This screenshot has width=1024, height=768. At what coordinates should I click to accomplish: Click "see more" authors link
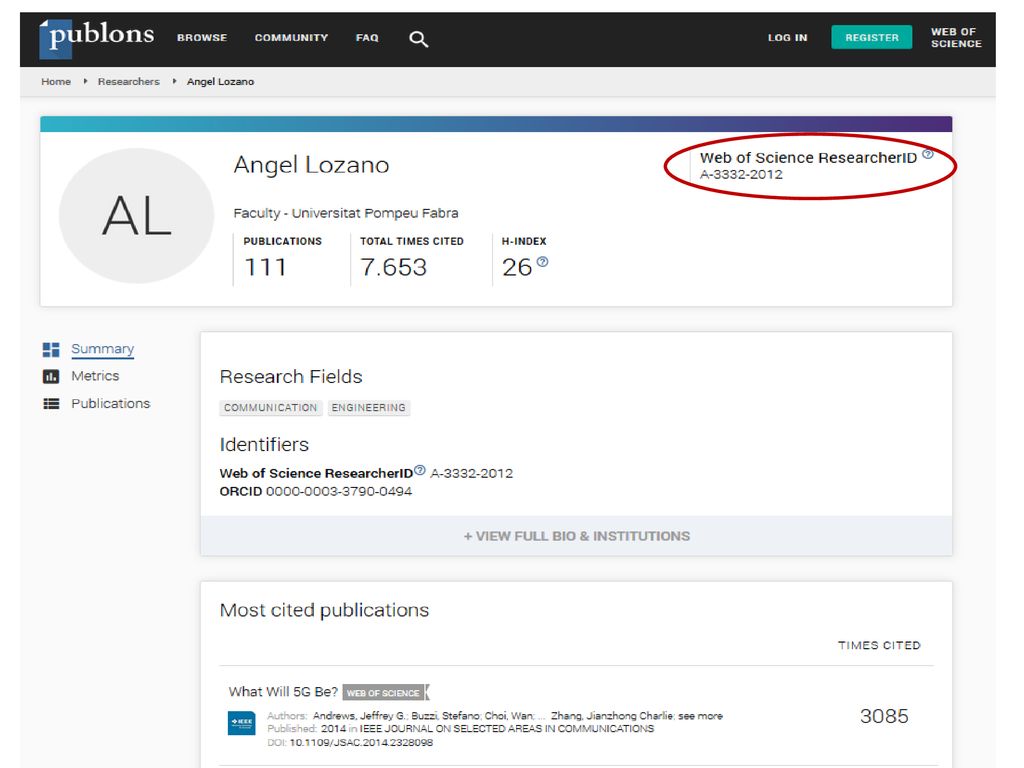tap(701, 716)
